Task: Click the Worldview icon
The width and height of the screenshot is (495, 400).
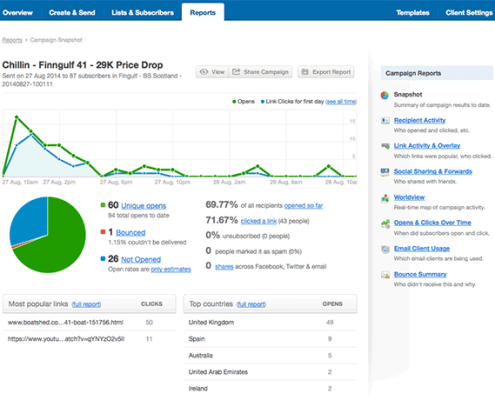Action: [x=385, y=198]
